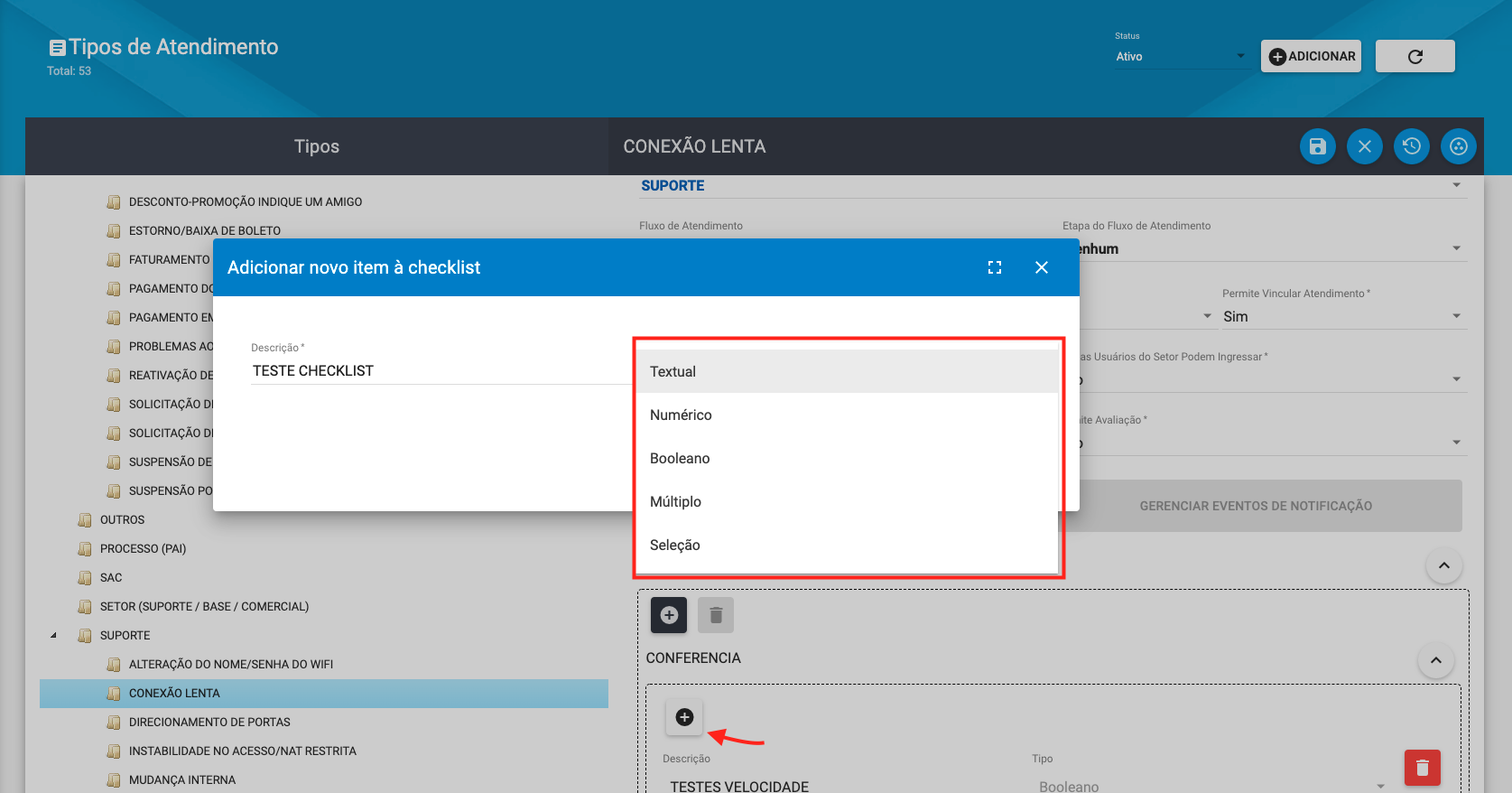The image size is (1512, 793).
Task: Click folder icon beside PROCESSO (PAI)
Action: pyautogui.click(x=85, y=548)
